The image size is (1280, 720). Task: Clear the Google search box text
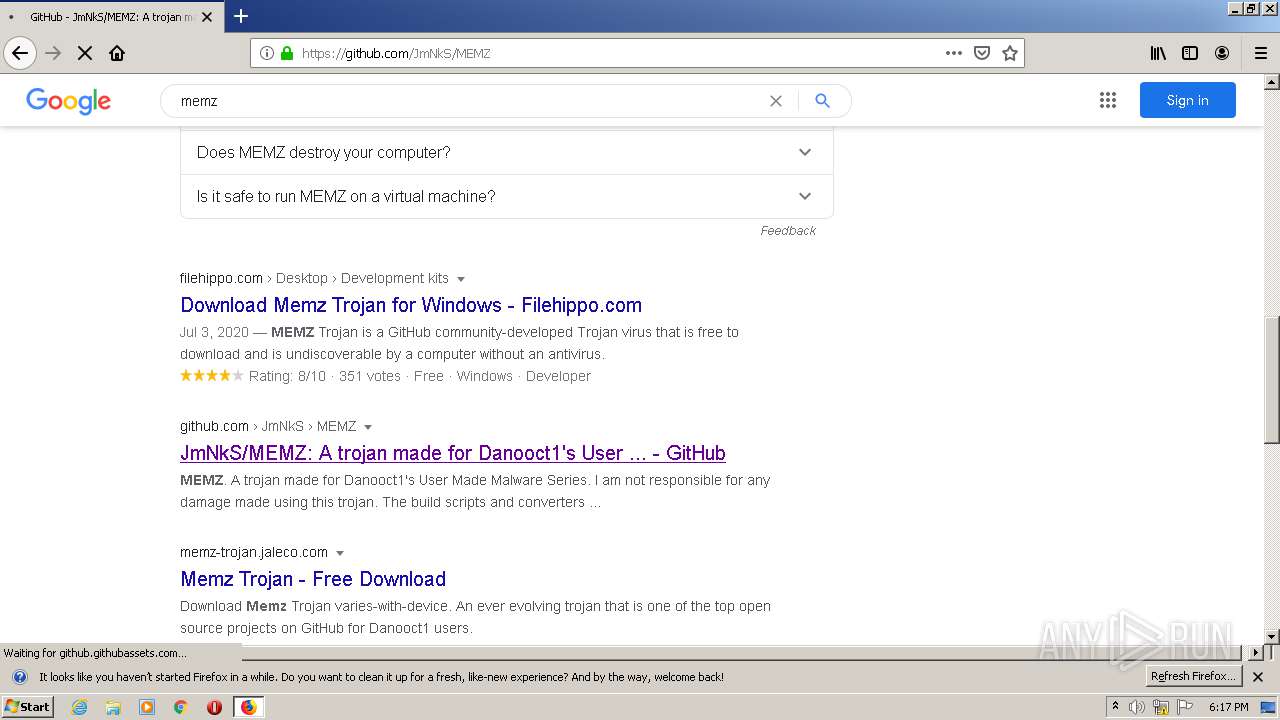coord(775,101)
